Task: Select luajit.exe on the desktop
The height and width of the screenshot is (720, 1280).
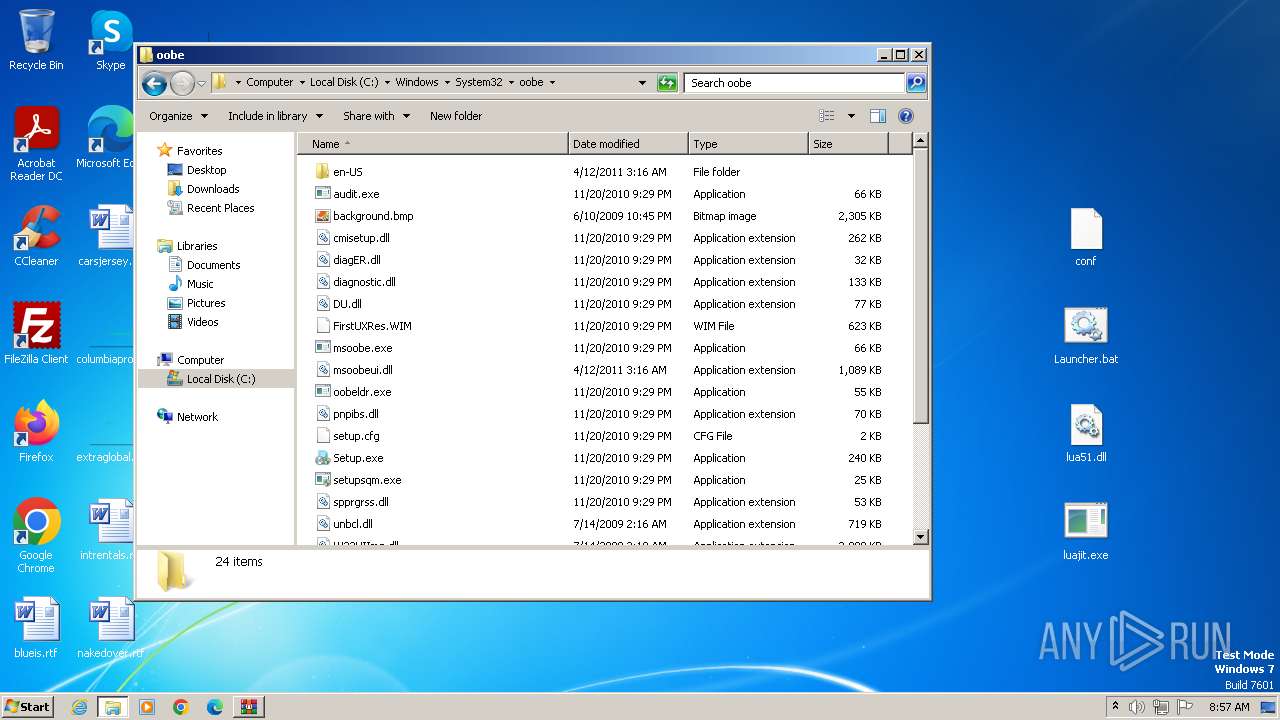Action: click(x=1086, y=532)
